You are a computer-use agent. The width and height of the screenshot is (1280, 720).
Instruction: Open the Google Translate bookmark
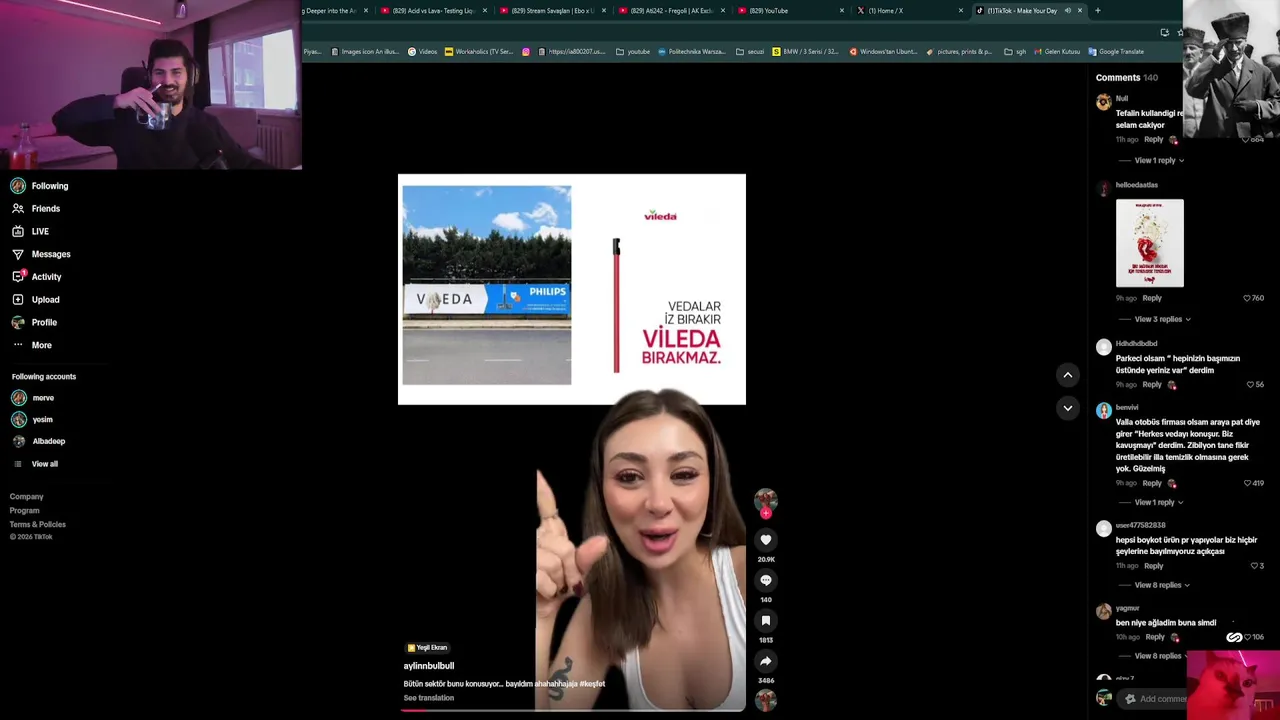[x=1116, y=52]
